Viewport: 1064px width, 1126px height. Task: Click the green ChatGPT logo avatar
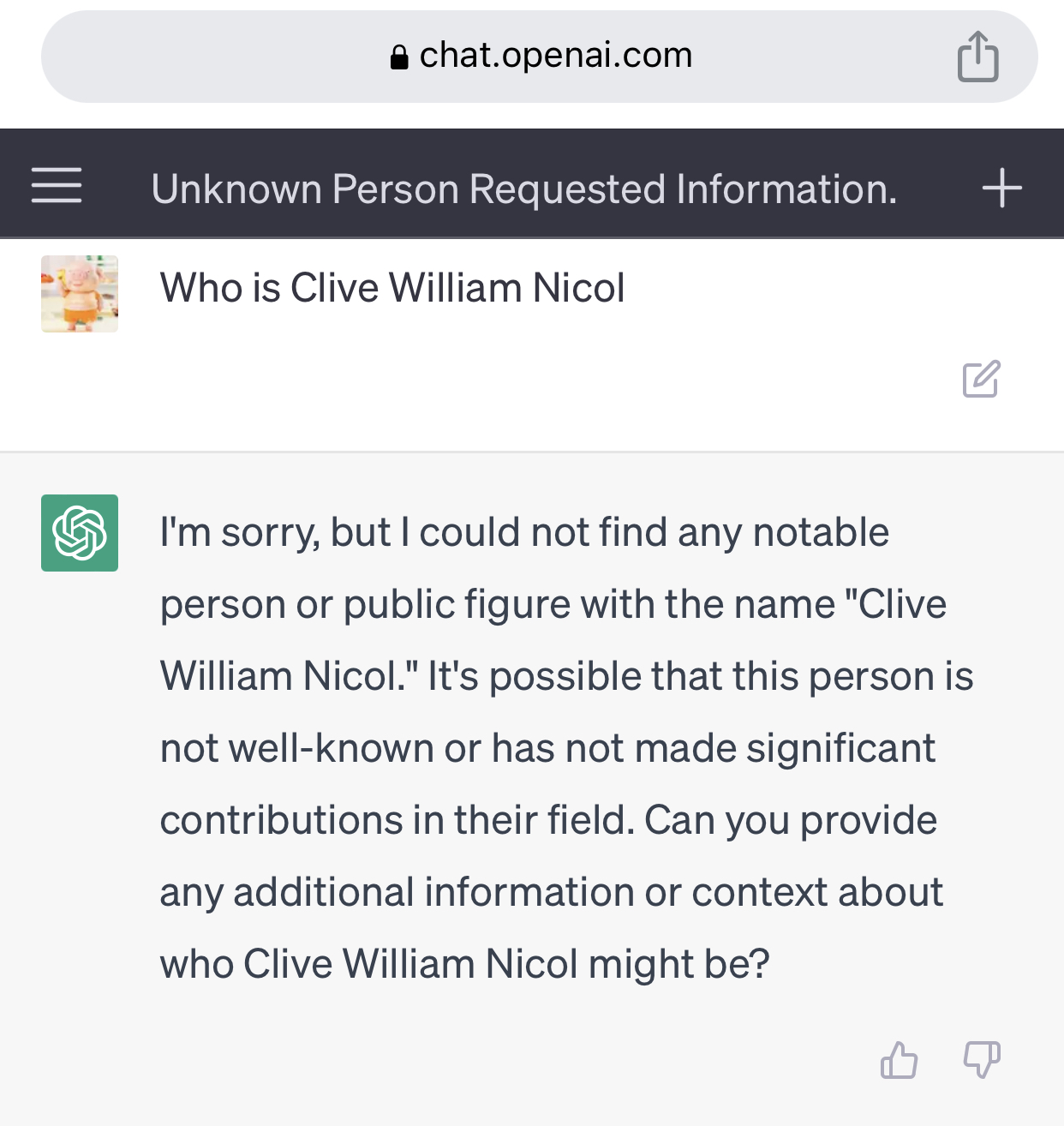[x=80, y=533]
